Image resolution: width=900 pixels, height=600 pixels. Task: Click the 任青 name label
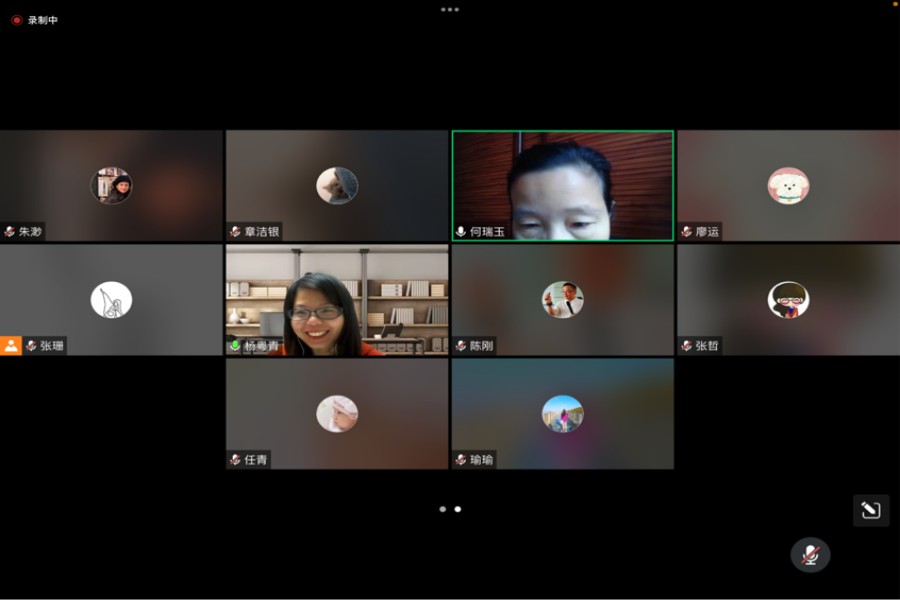256,460
